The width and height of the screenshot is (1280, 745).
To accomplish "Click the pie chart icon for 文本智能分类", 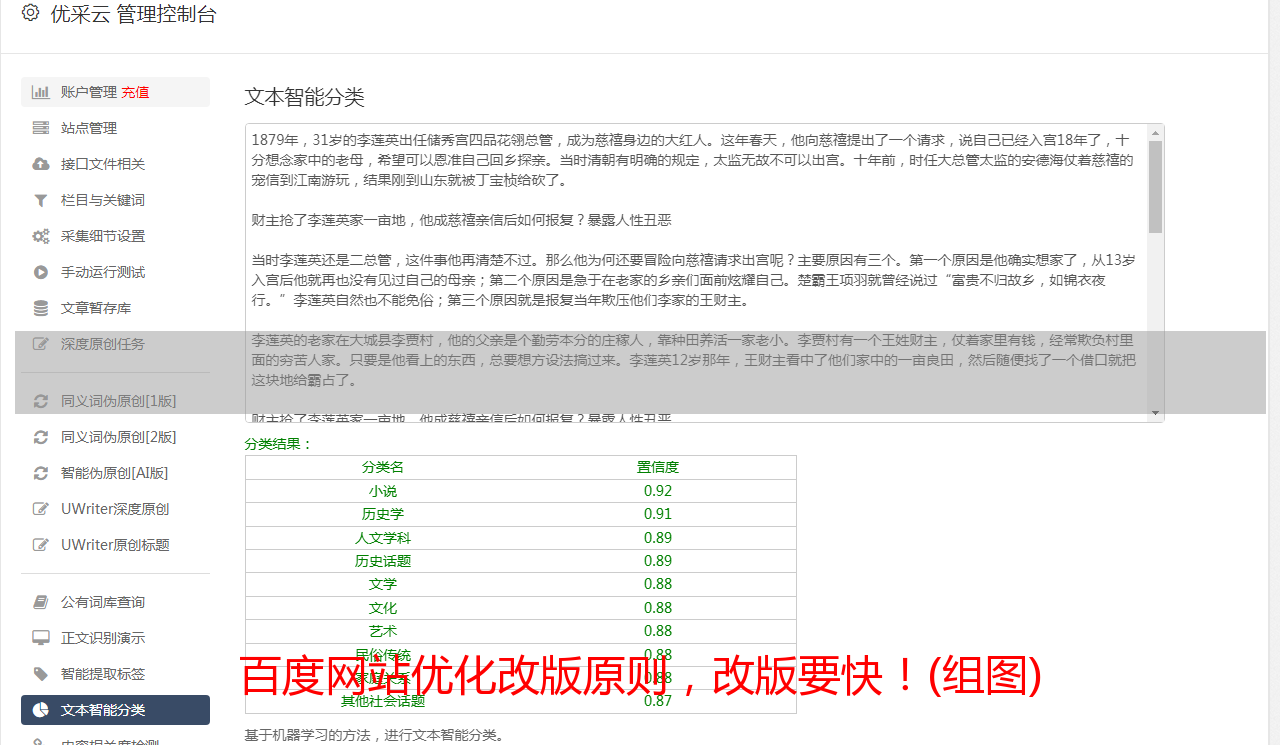I will [41, 710].
